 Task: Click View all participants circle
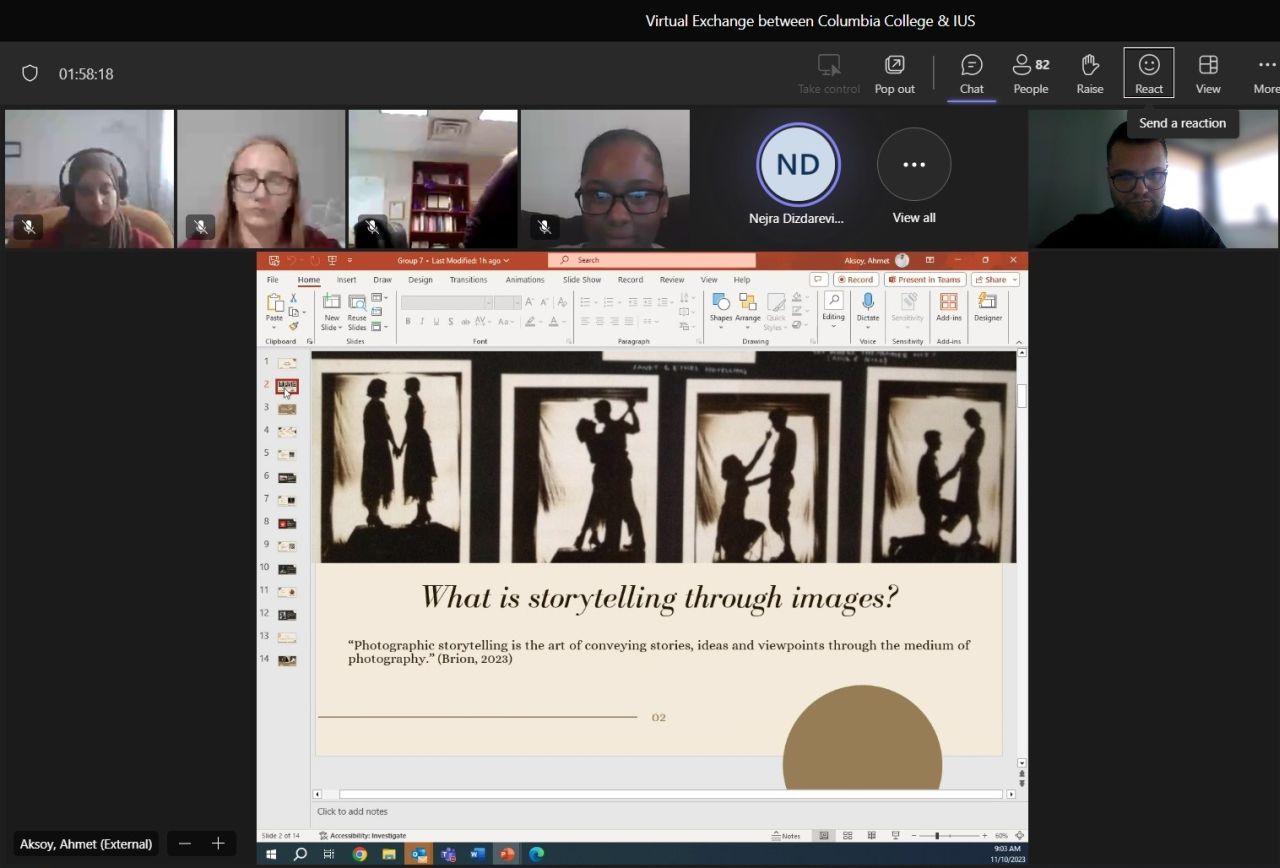[x=913, y=165]
